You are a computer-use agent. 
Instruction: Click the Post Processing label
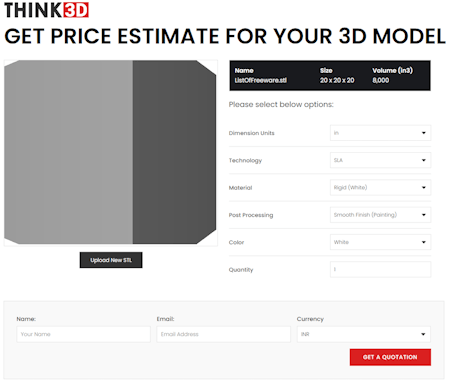point(251,215)
